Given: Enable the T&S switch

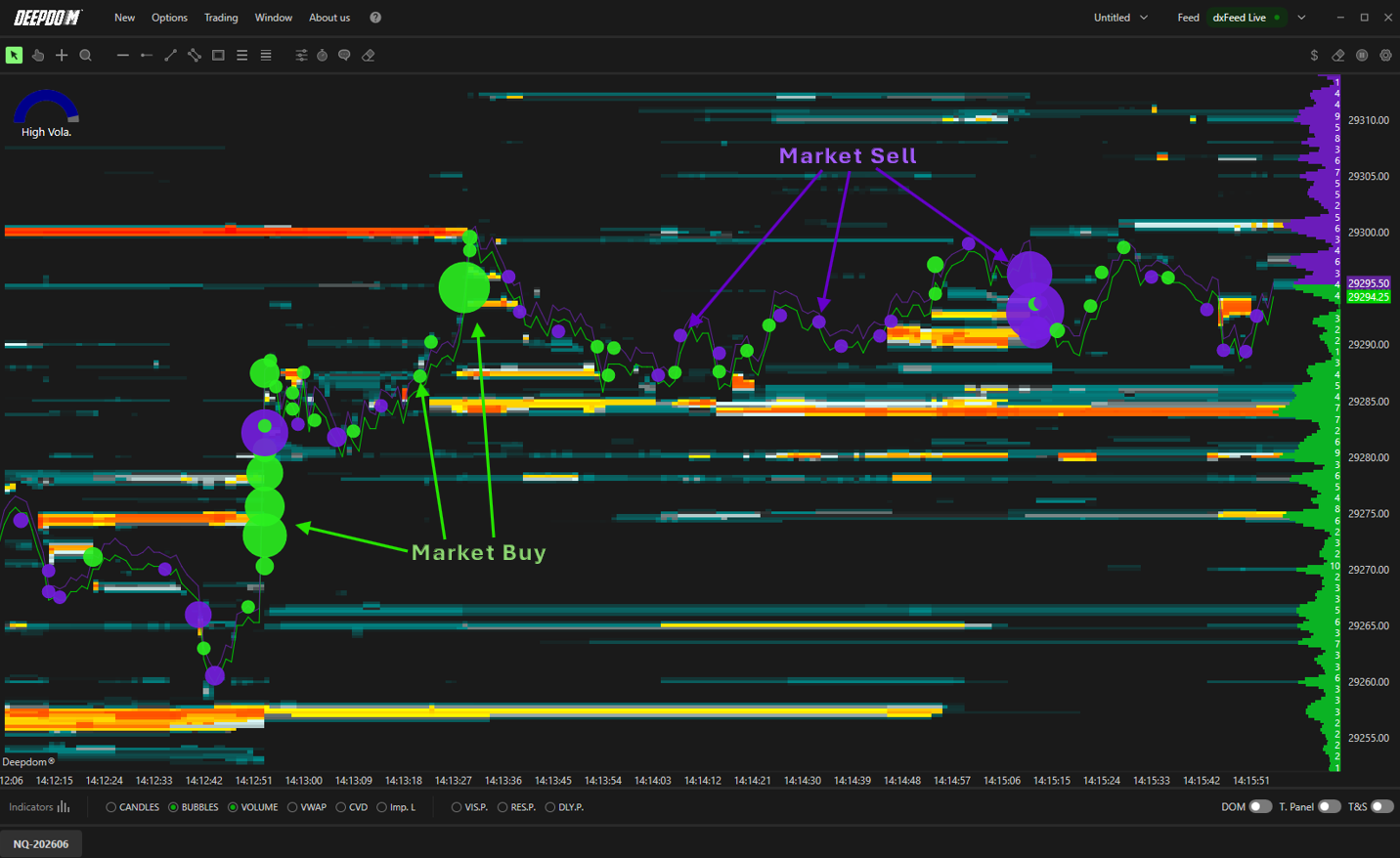Looking at the screenshot, I should click(x=1381, y=807).
